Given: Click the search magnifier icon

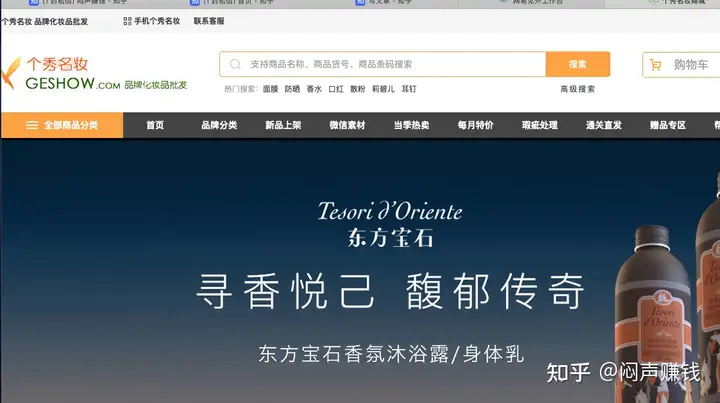Looking at the screenshot, I should coord(235,64).
